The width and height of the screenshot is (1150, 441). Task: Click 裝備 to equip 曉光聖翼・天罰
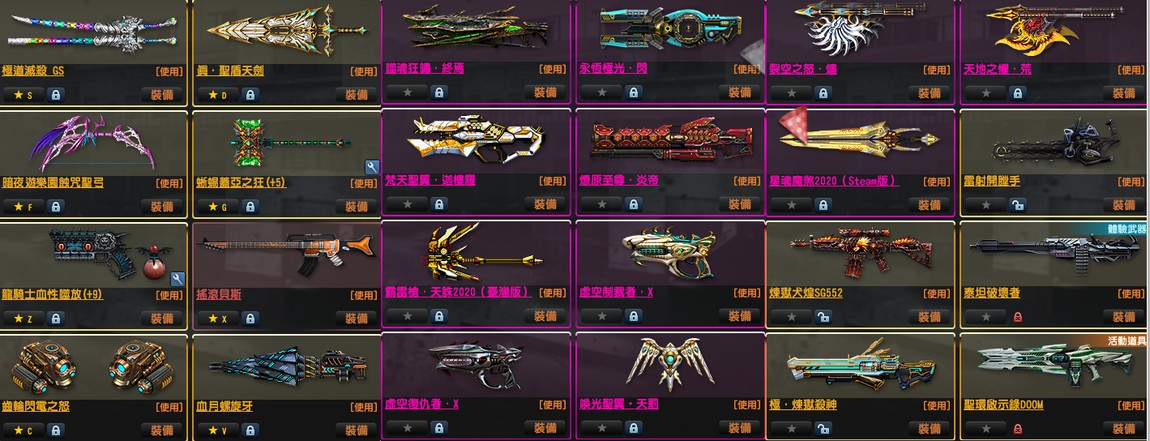point(739,429)
